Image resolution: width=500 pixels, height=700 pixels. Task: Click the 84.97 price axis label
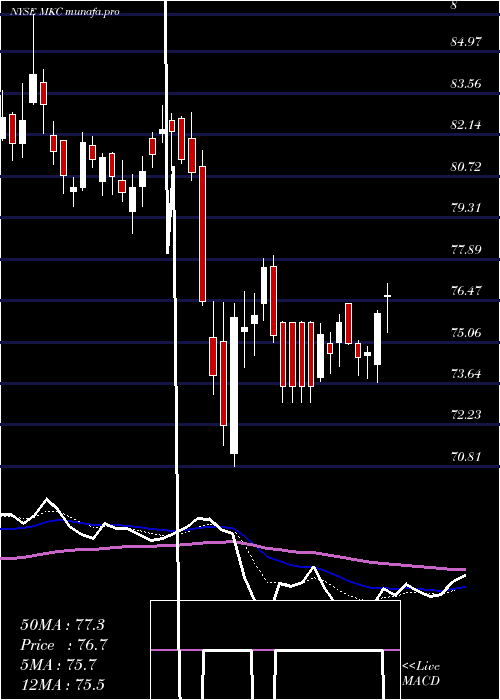click(466, 42)
